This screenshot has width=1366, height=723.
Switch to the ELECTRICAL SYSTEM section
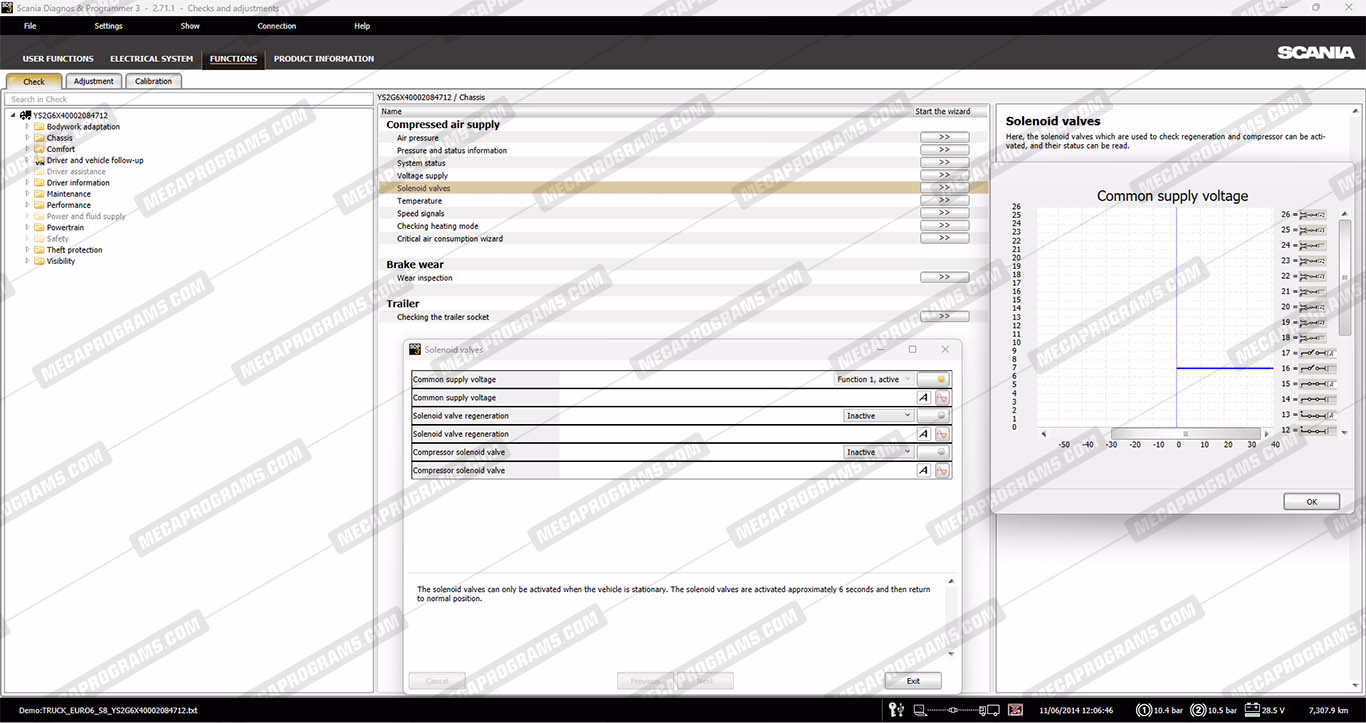point(151,59)
